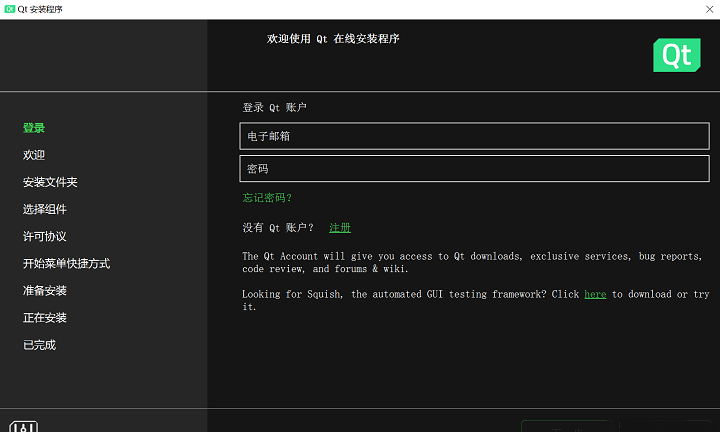
Task: Close the Qt installer window
Action: (x=709, y=9)
